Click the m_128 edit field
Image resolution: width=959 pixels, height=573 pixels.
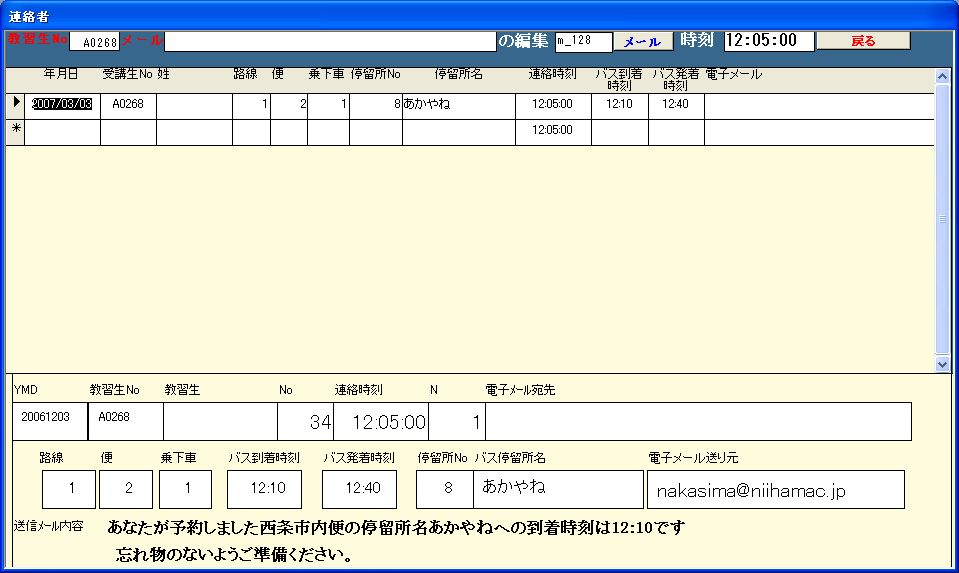click(x=583, y=42)
